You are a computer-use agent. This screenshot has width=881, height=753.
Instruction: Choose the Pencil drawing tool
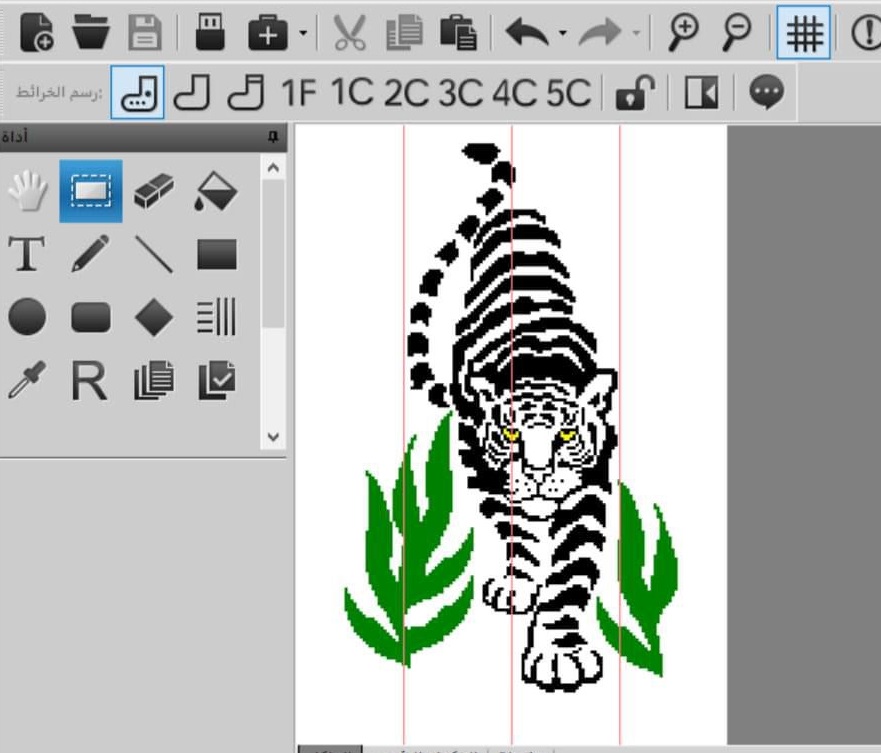click(x=91, y=254)
